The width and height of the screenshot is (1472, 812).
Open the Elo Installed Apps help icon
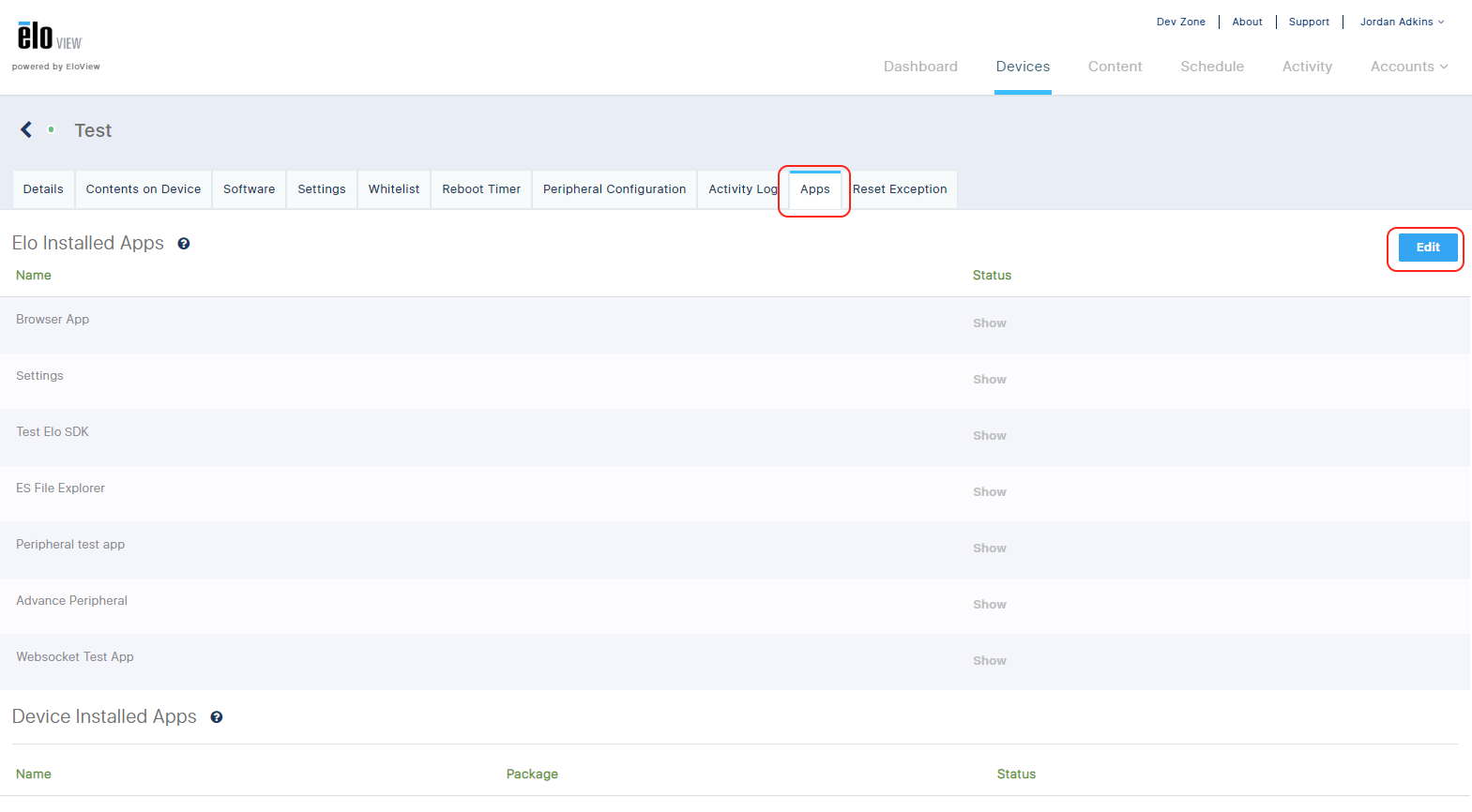184,244
